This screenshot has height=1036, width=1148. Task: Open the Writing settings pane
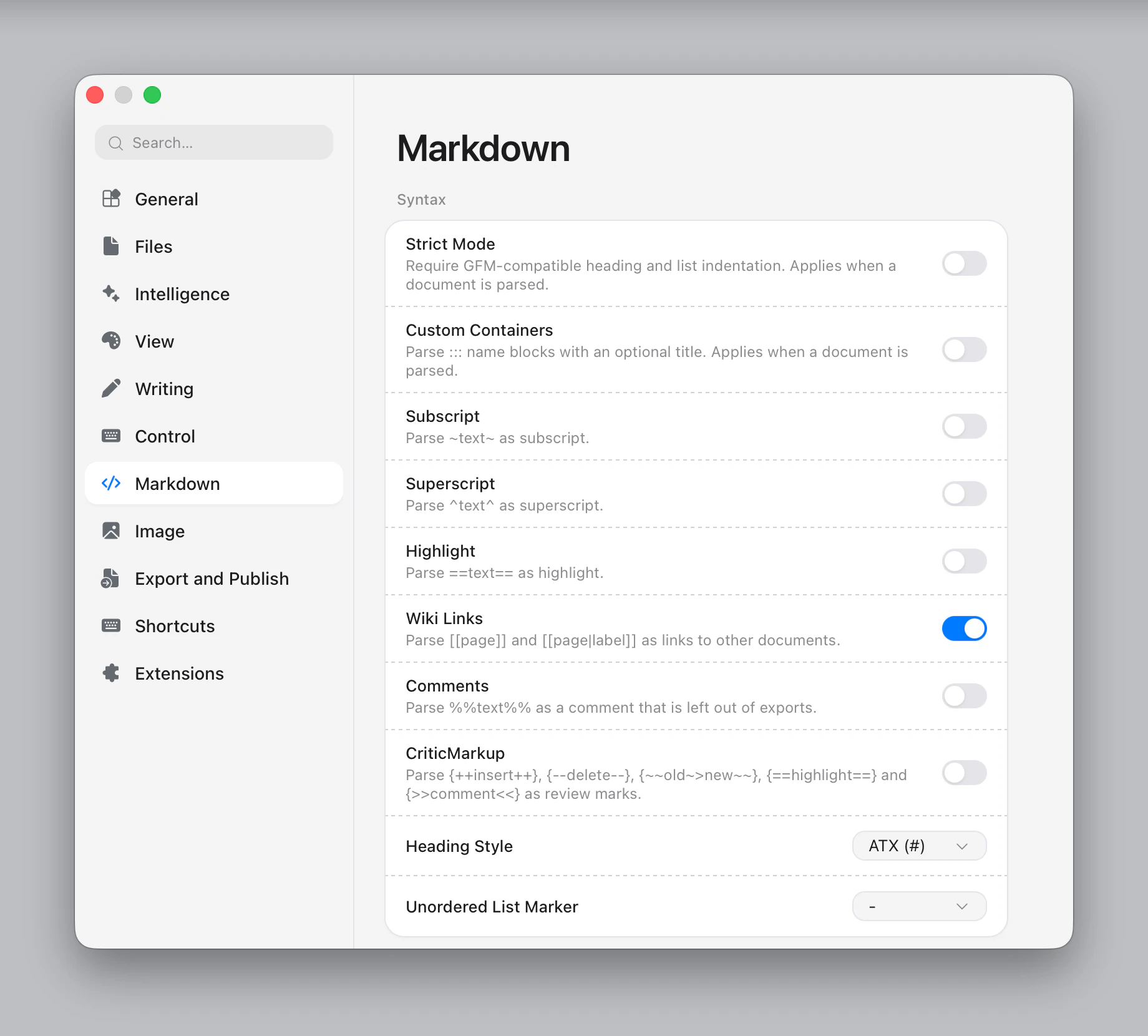(214, 388)
